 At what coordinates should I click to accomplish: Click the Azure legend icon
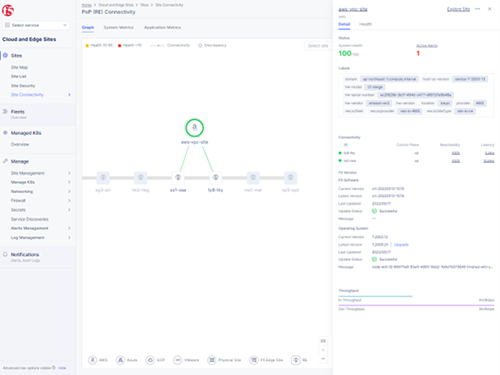pyautogui.click(x=120, y=360)
